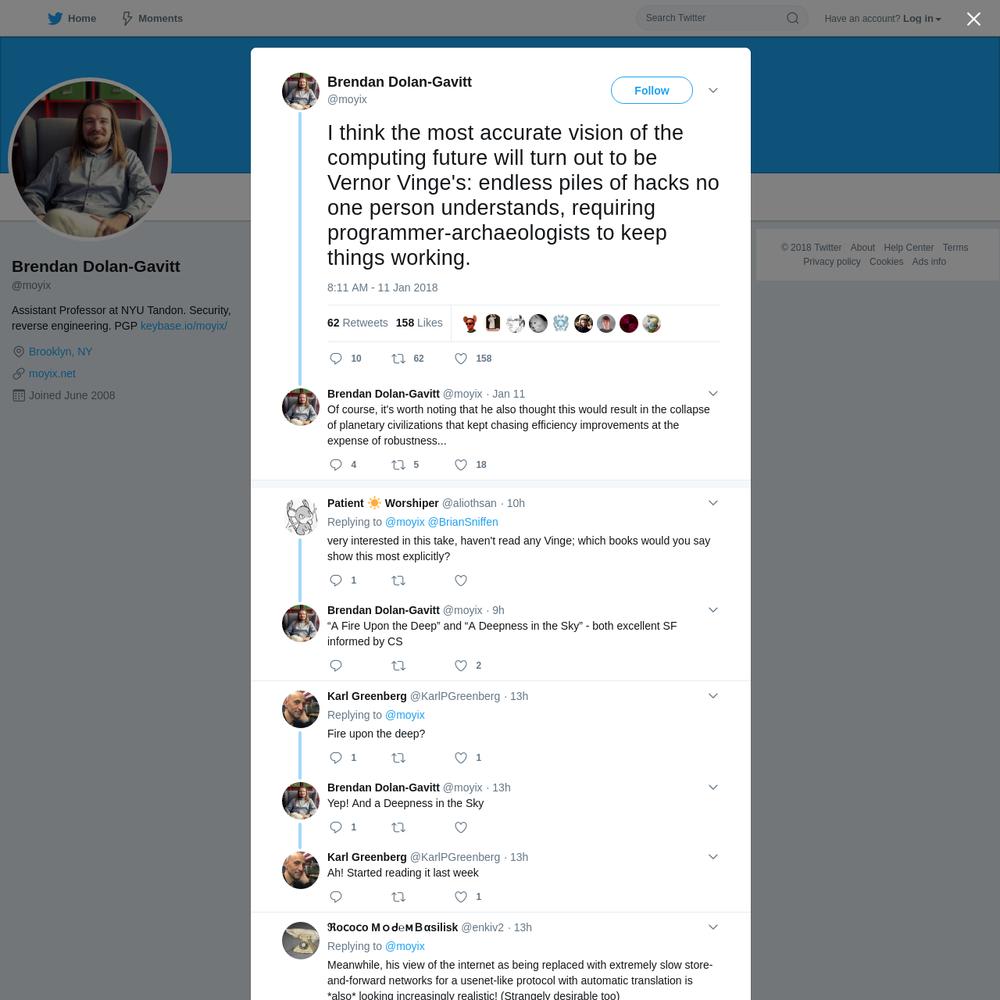Image resolution: width=1000 pixels, height=1000 pixels.
Task: Click the search magnifier icon
Action: tap(792, 18)
